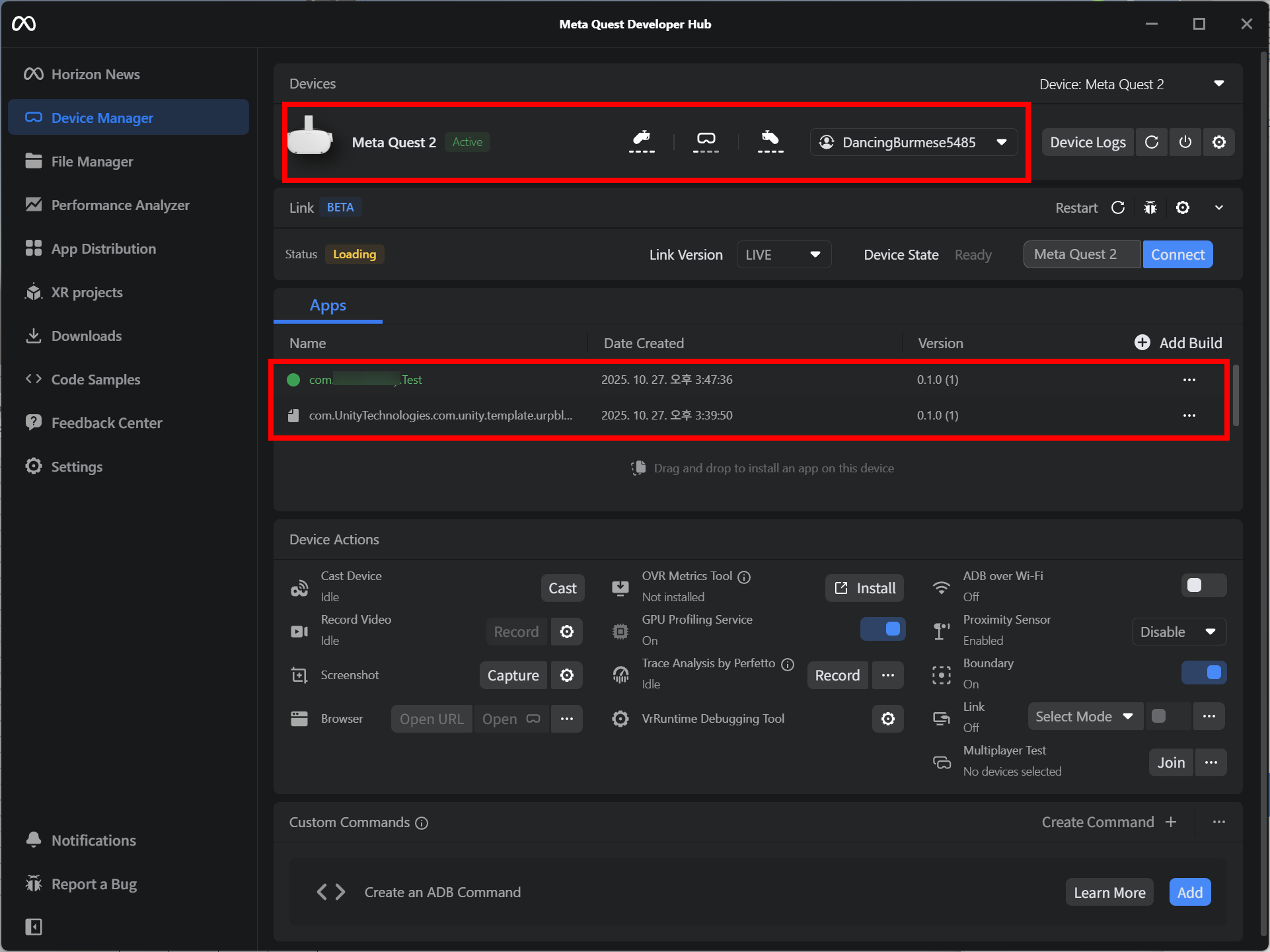Open Multiplayer Test more options ellipsis
Screen dimensions: 1270x952
[1211, 762]
